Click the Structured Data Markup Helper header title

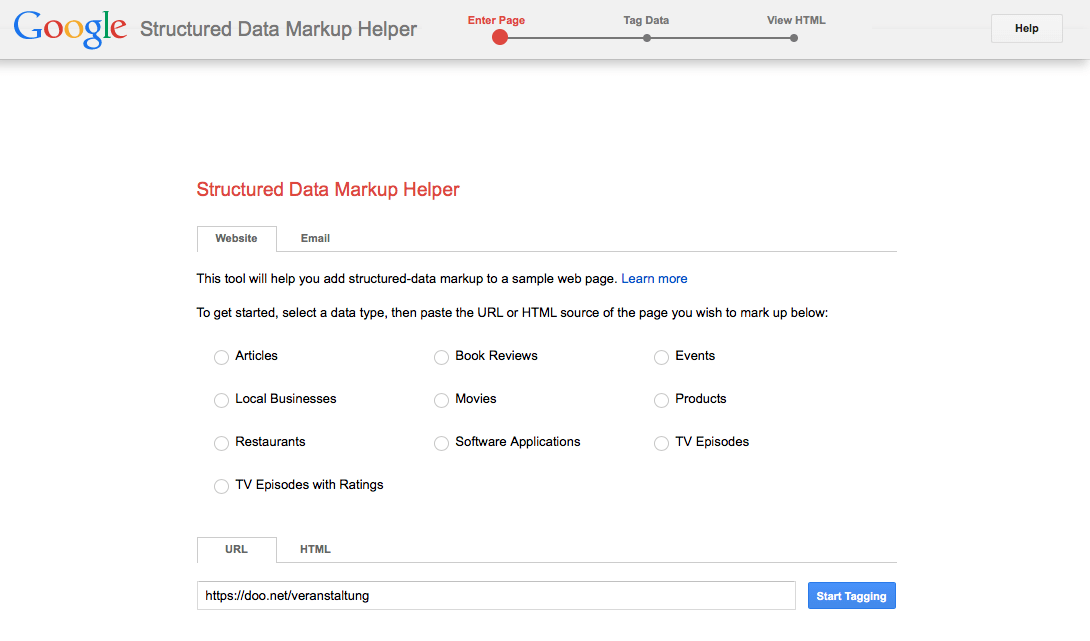pos(278,29)
